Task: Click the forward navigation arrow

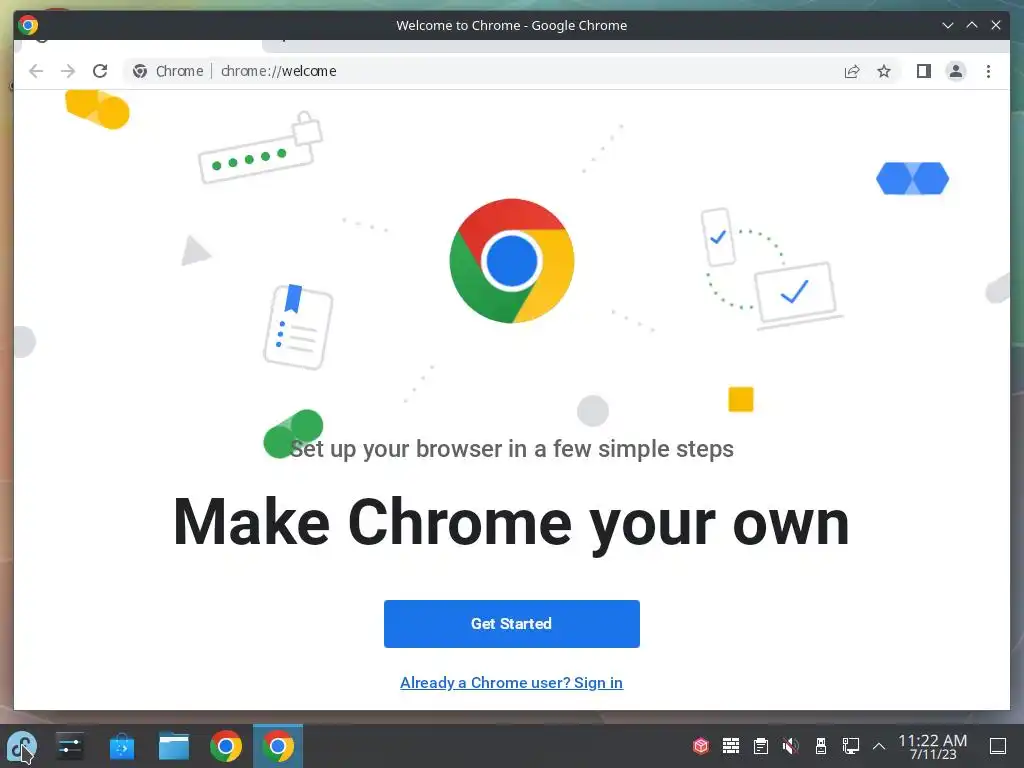Action: [68, 71]
